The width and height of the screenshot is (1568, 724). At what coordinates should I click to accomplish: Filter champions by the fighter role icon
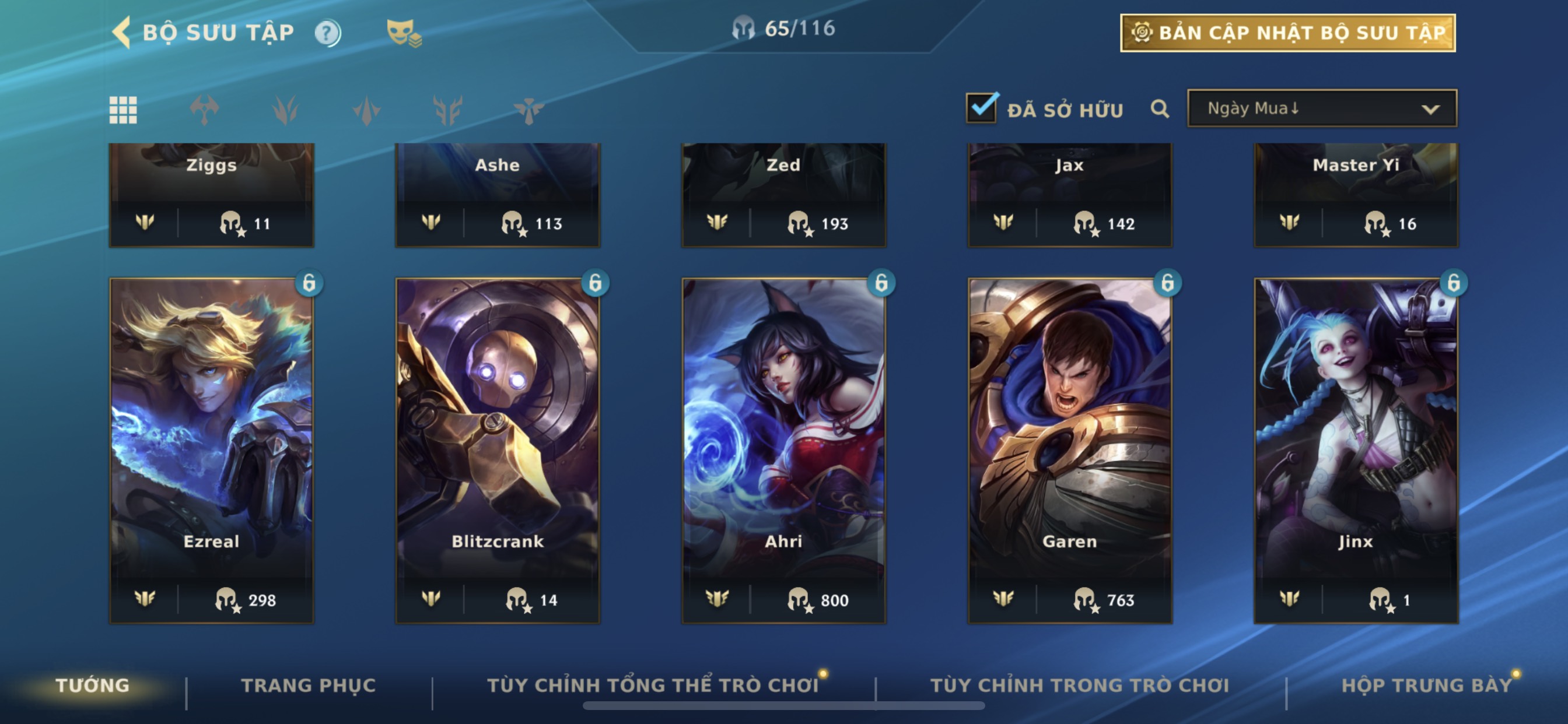[x=205, y=110]
